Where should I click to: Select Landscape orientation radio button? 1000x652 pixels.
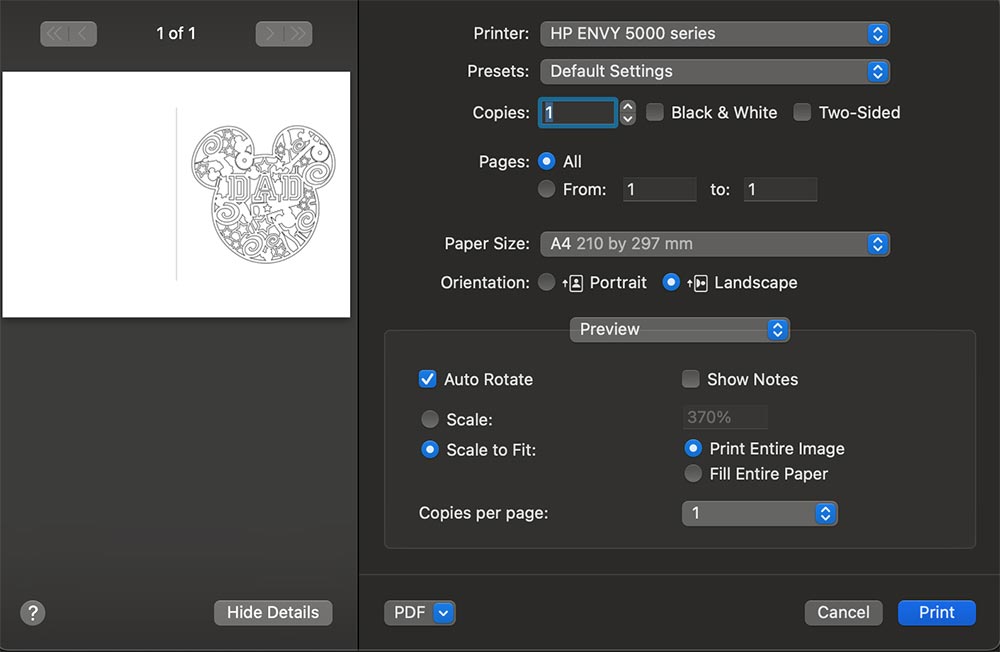671,282
